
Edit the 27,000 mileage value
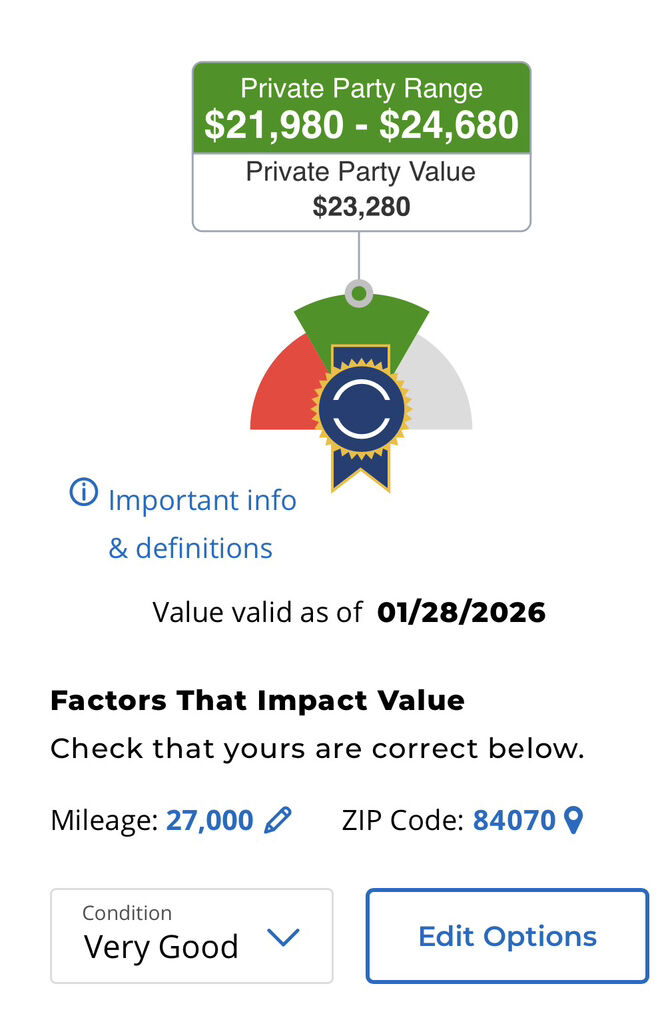point(210,821)
